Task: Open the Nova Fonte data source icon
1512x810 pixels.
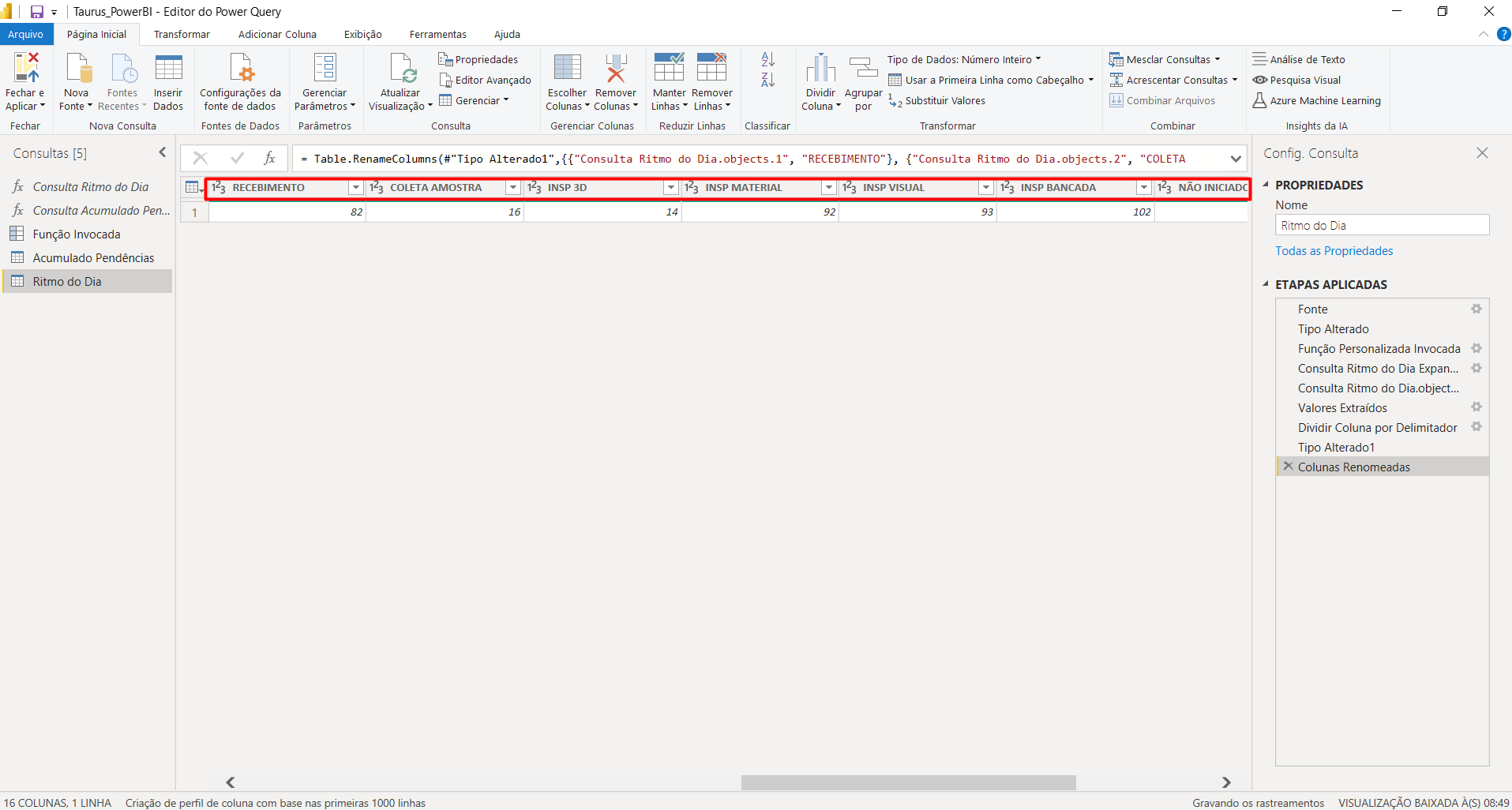Action: [x=78, y=68]
